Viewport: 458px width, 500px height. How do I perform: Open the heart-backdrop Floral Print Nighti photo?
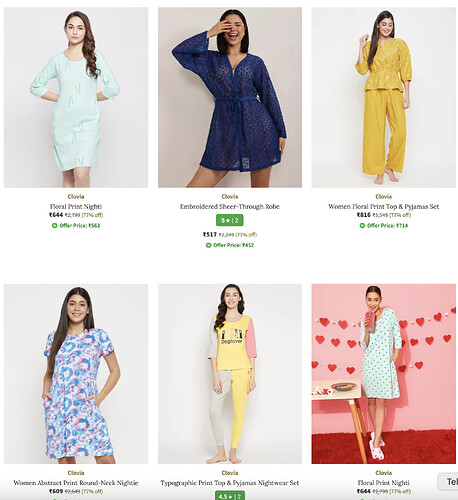point(384,374)
